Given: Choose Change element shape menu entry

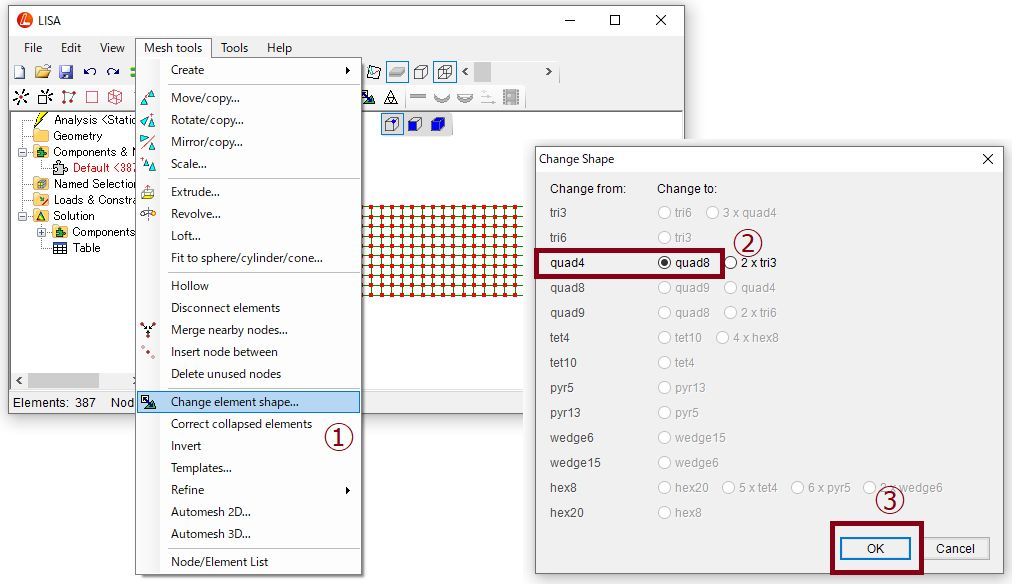Looking at the screenshot, I should pos(248,402).
